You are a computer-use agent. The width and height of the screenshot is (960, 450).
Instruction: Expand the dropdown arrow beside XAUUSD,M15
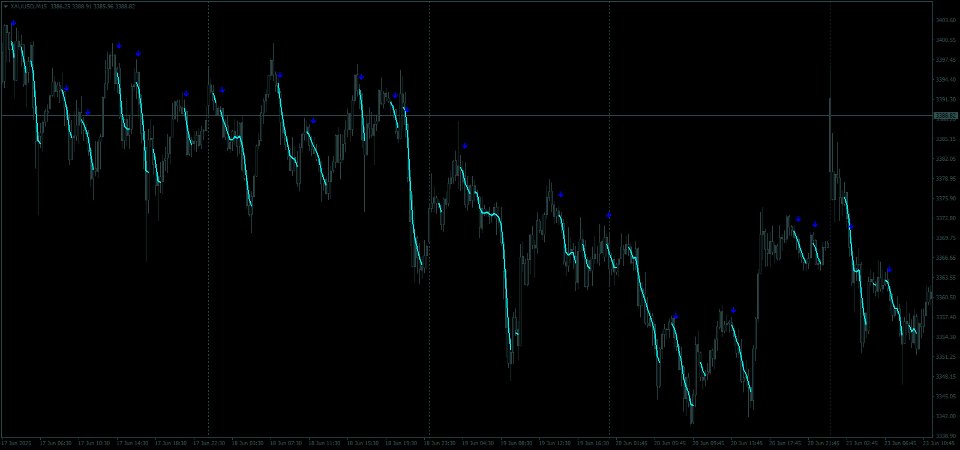click(5, 6)
